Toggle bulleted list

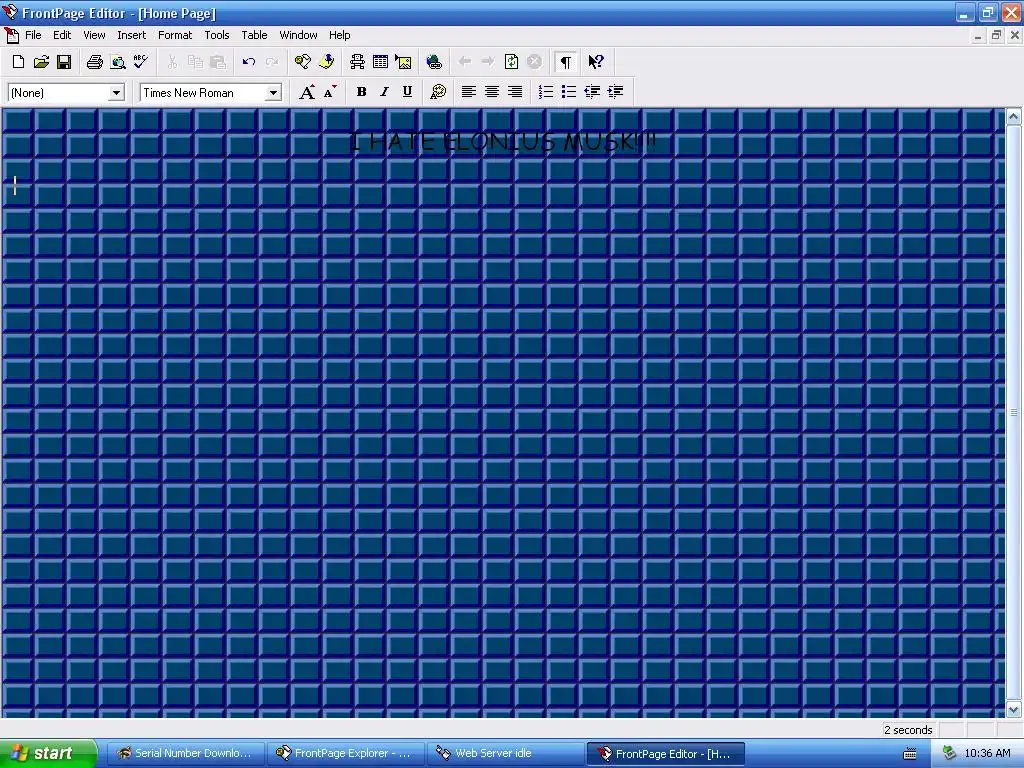tap(569, 92)
